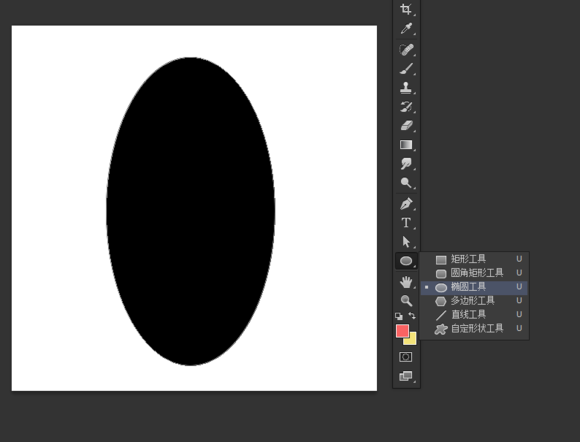580x442 pixels.
Task: Select the Eyedropper tool
Action: [406, 28]
